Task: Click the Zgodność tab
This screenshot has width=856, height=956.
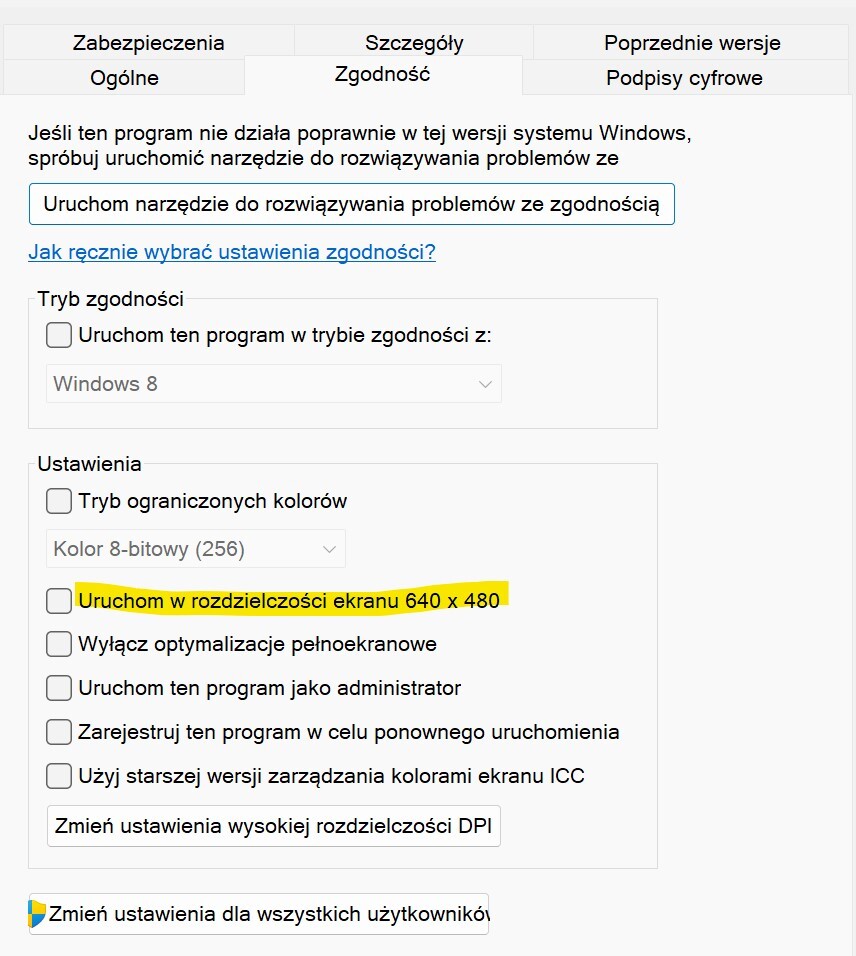Action: tap(383, 75)
